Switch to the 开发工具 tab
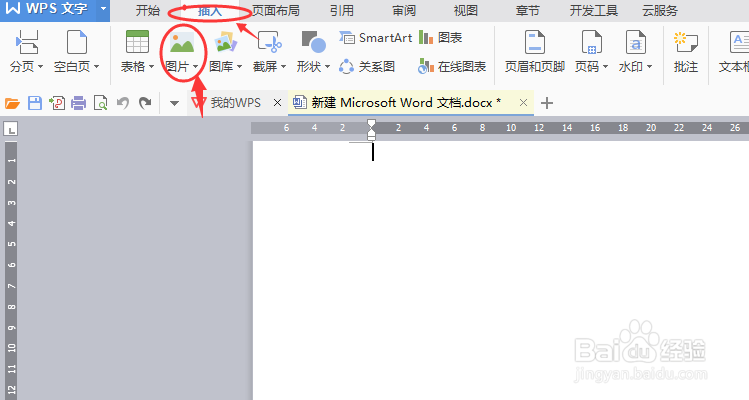 [x=594, y=11]
